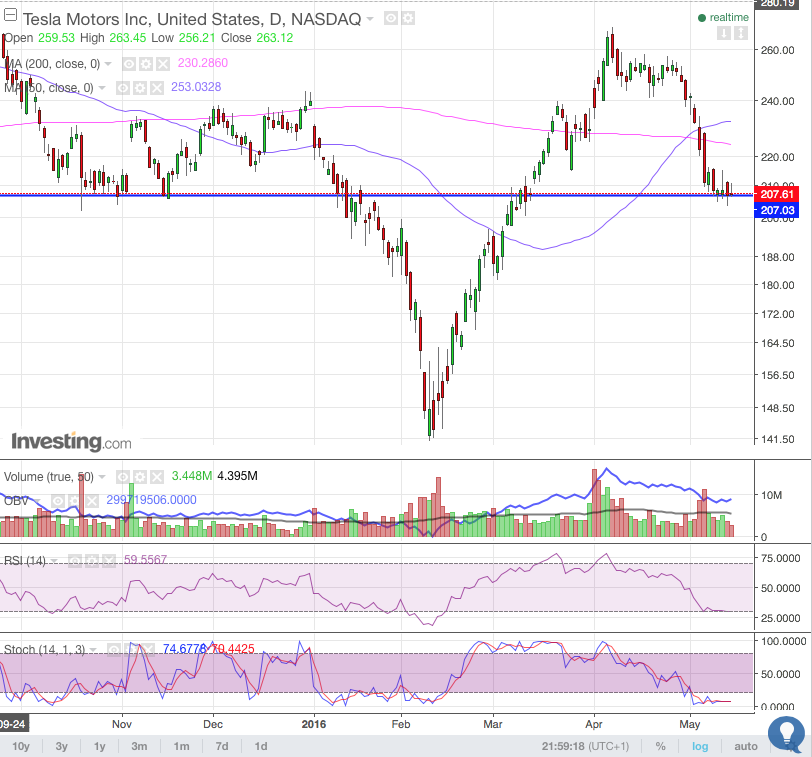The image size is (812, 757).
Task: Move pane down with the down-arrow button
Action: tap(724, 34)
